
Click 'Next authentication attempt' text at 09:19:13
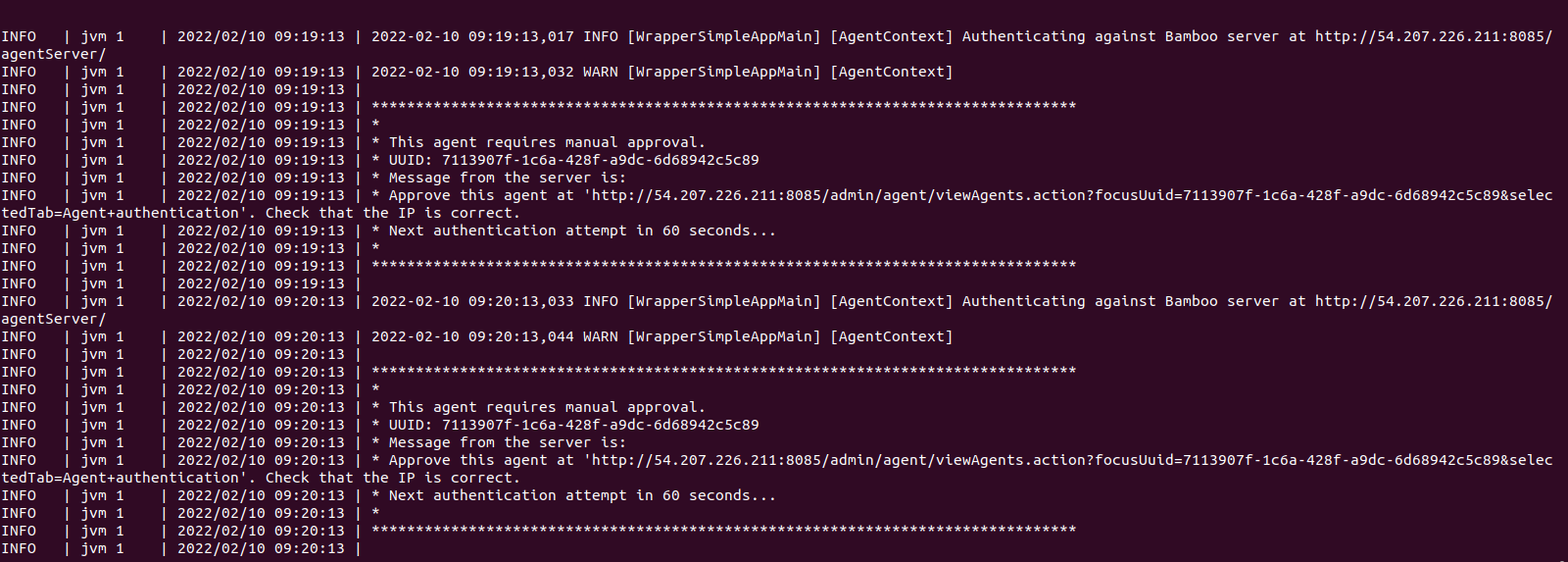[x=508, y=230]
